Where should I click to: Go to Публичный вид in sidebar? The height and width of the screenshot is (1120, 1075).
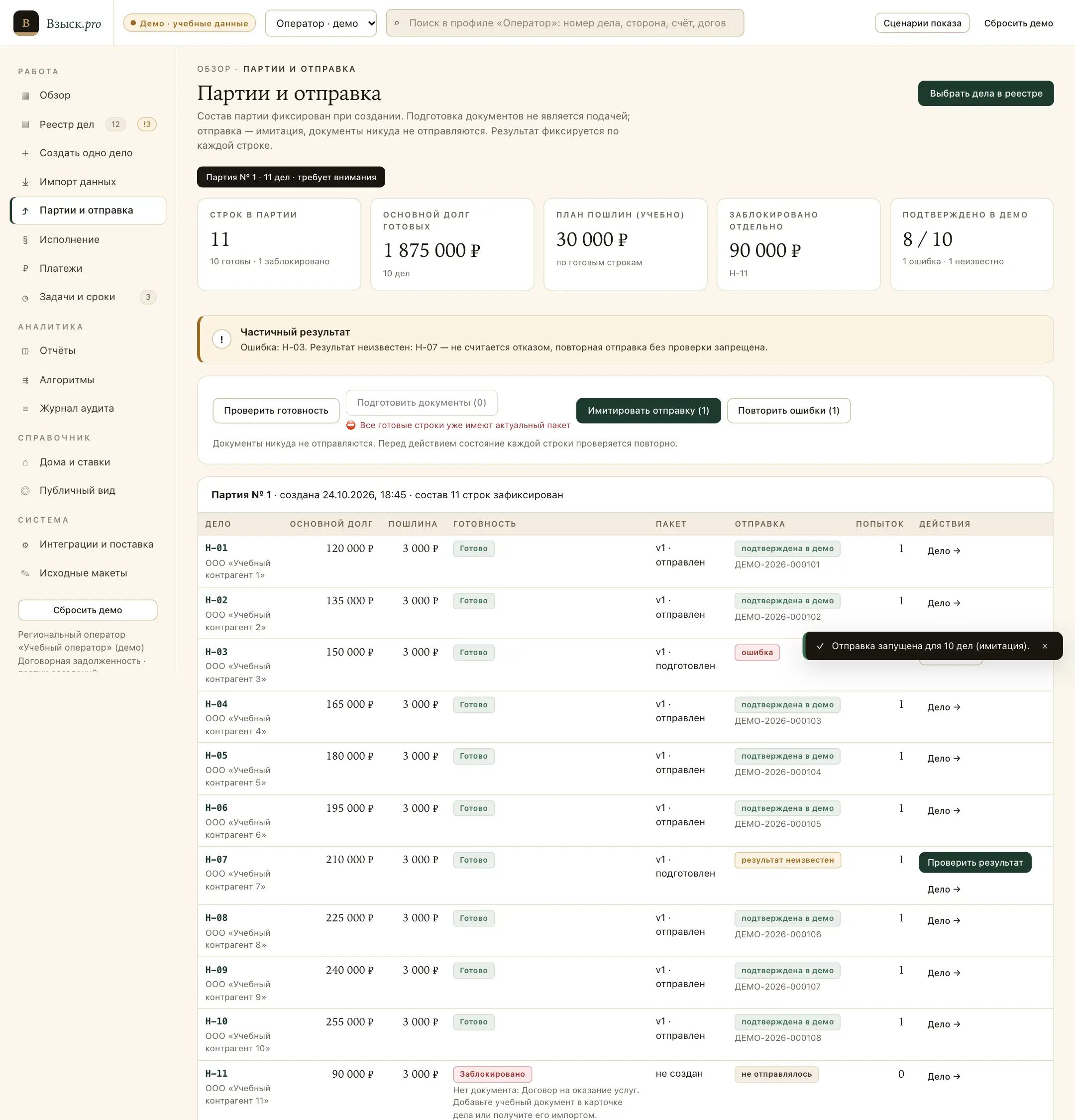click(x=88, y=491)
